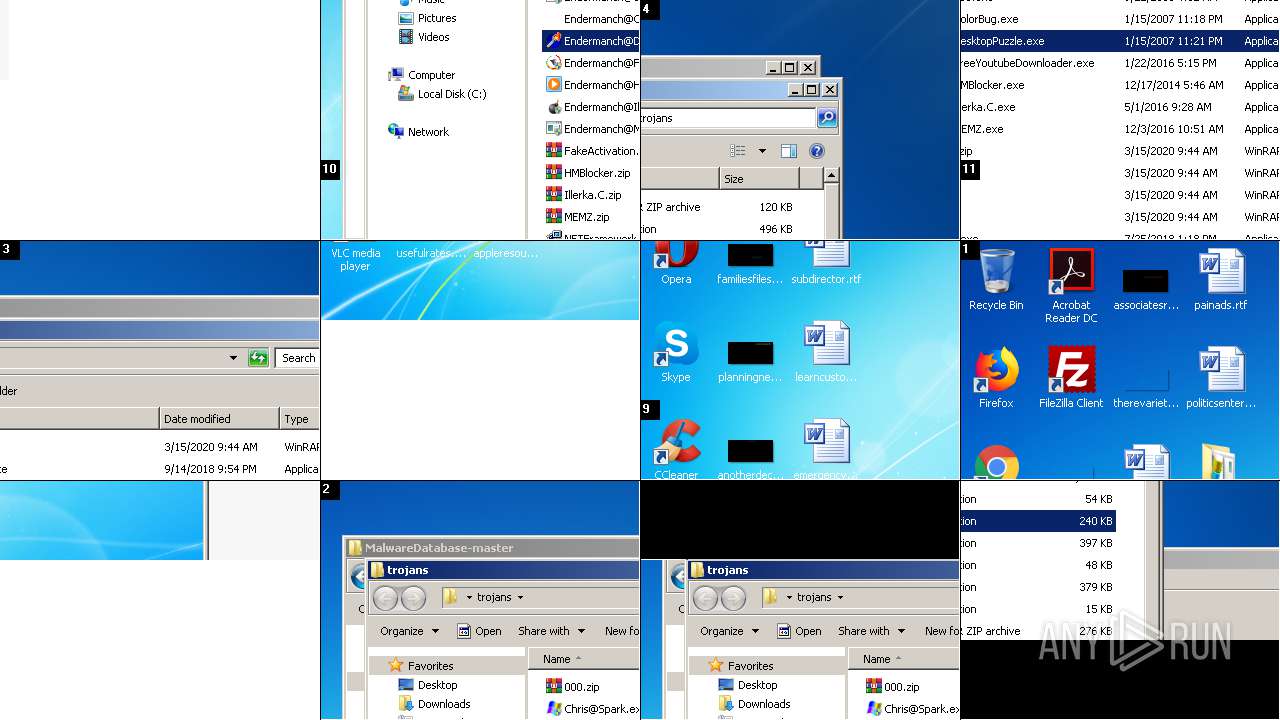Select the highlighted esktopPuzzle.exe row
1280x720 pixels.
(x=1120, y=41)
